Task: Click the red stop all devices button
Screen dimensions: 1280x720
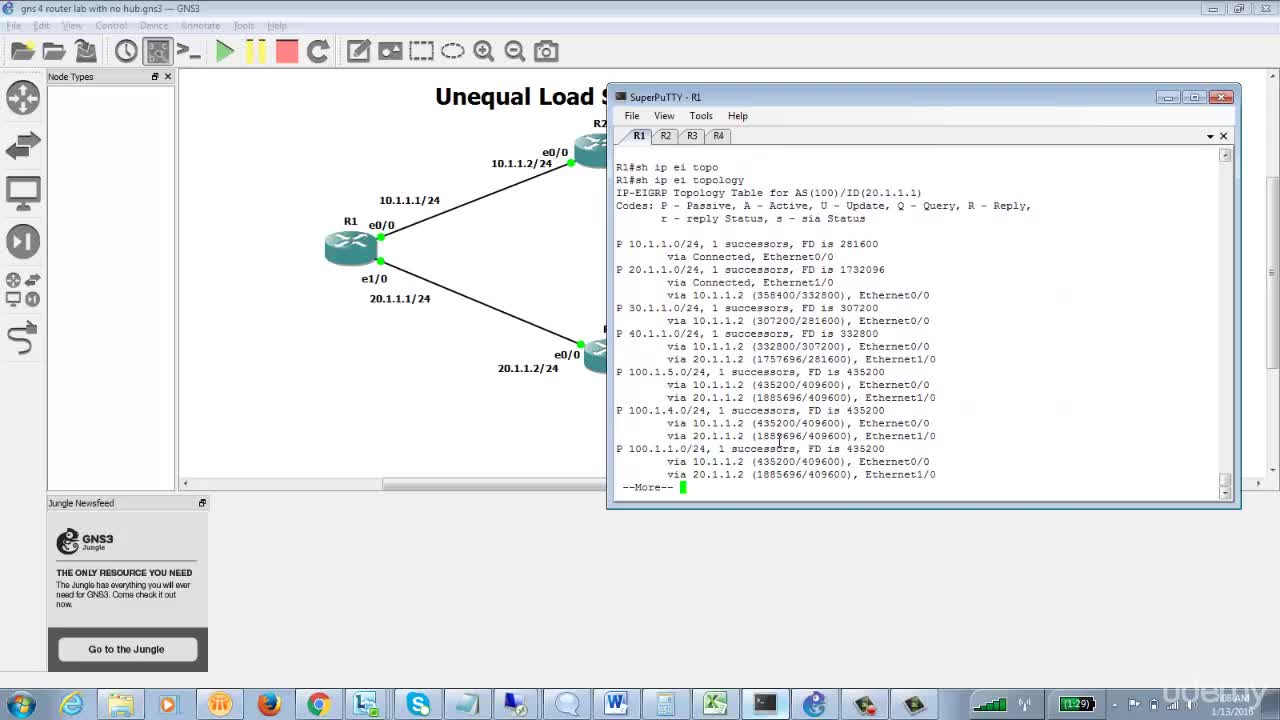Action: (x=287, y=51)
